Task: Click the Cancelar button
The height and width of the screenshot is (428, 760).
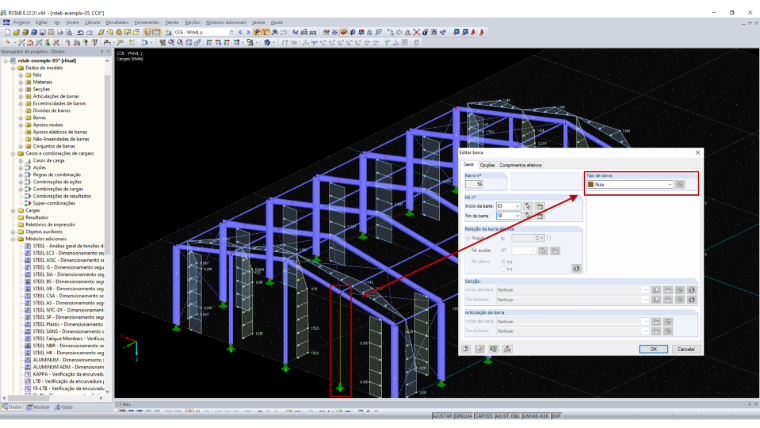Action: coord(686,349)
